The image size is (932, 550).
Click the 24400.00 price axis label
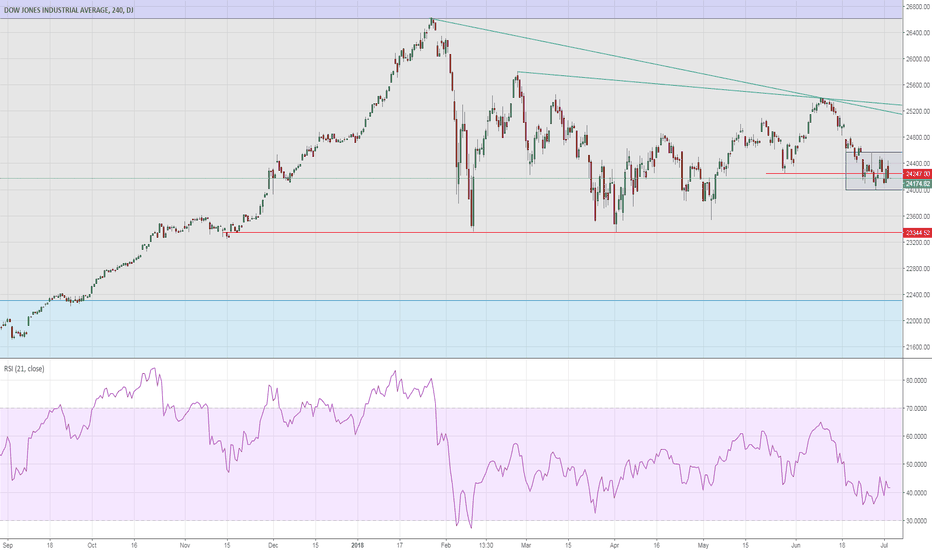click(x=917, y=164)
